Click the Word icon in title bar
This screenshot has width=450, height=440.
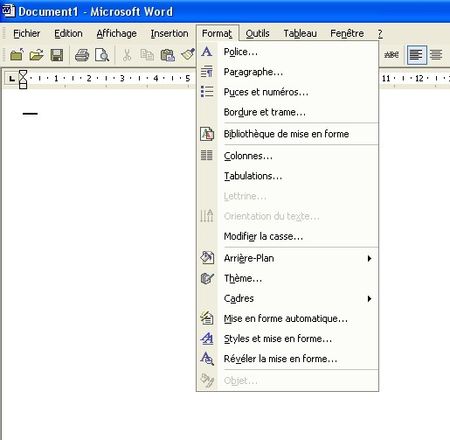point(8,11)
